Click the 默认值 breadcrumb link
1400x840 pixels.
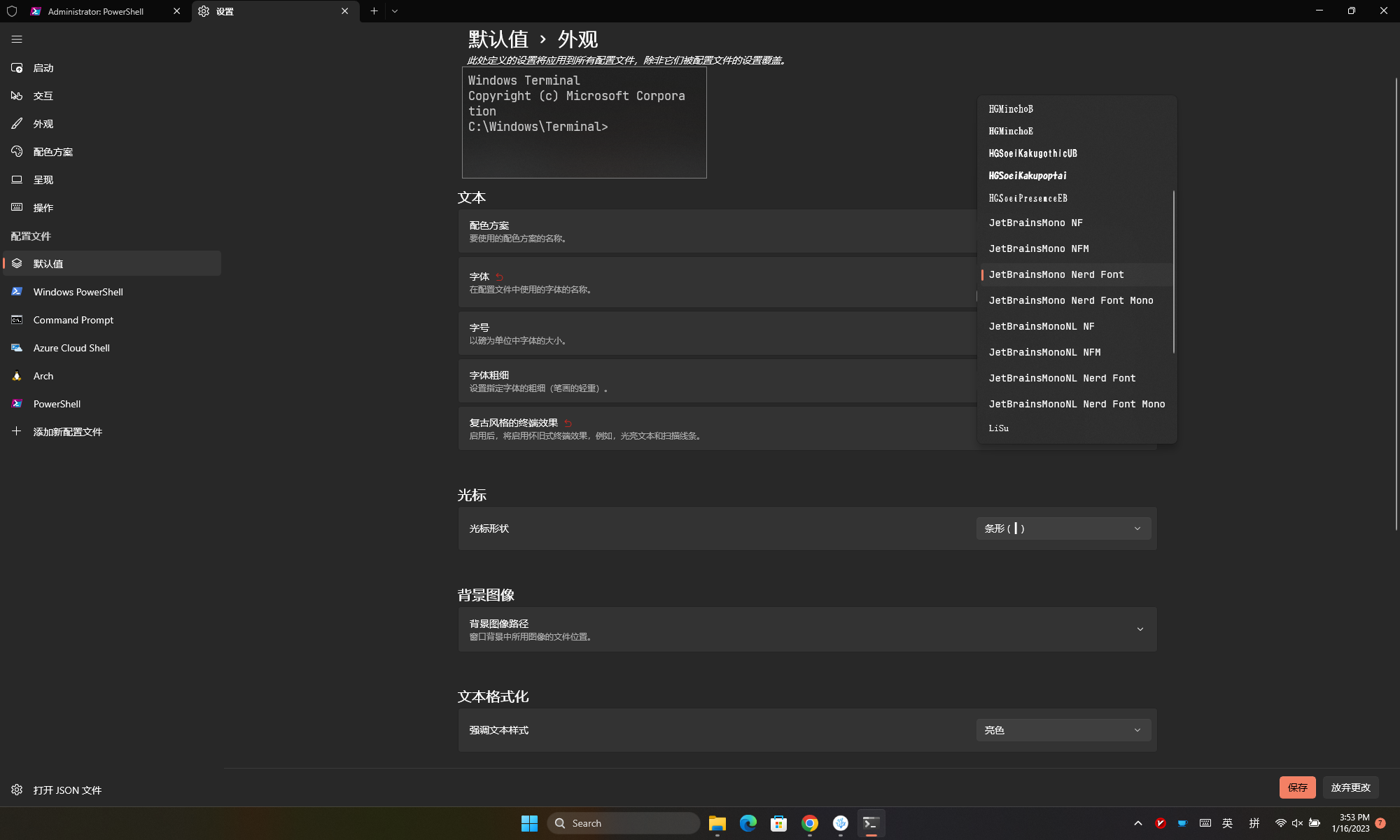(498, 39)
